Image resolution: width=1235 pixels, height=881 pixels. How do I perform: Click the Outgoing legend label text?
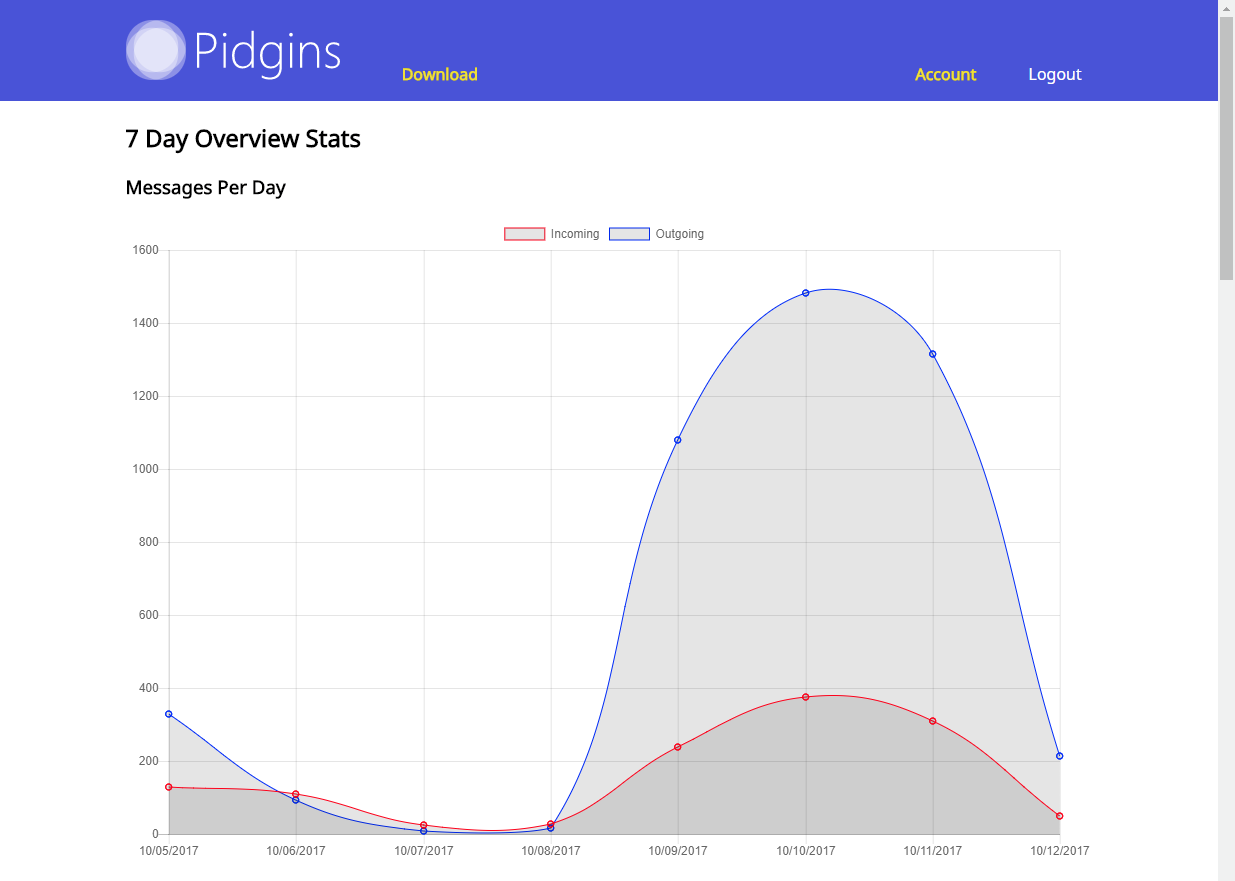679,233
